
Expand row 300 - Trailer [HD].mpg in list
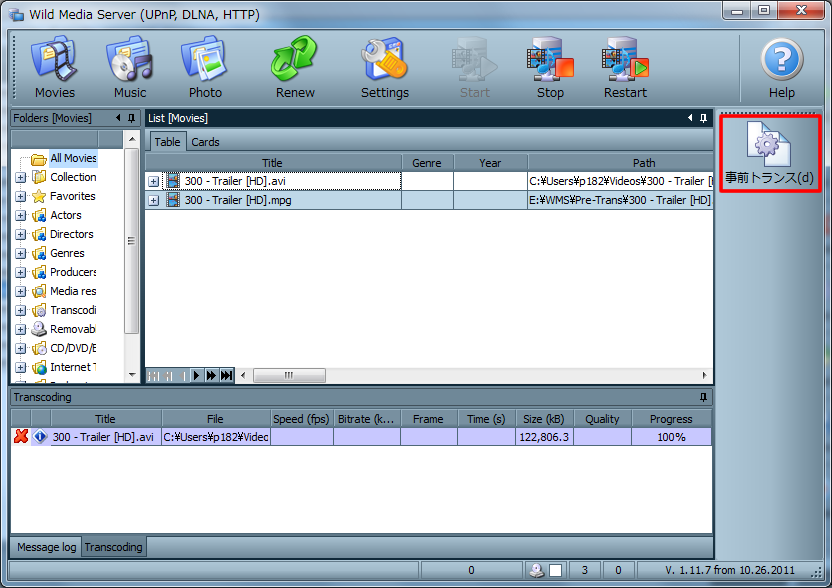153,201
